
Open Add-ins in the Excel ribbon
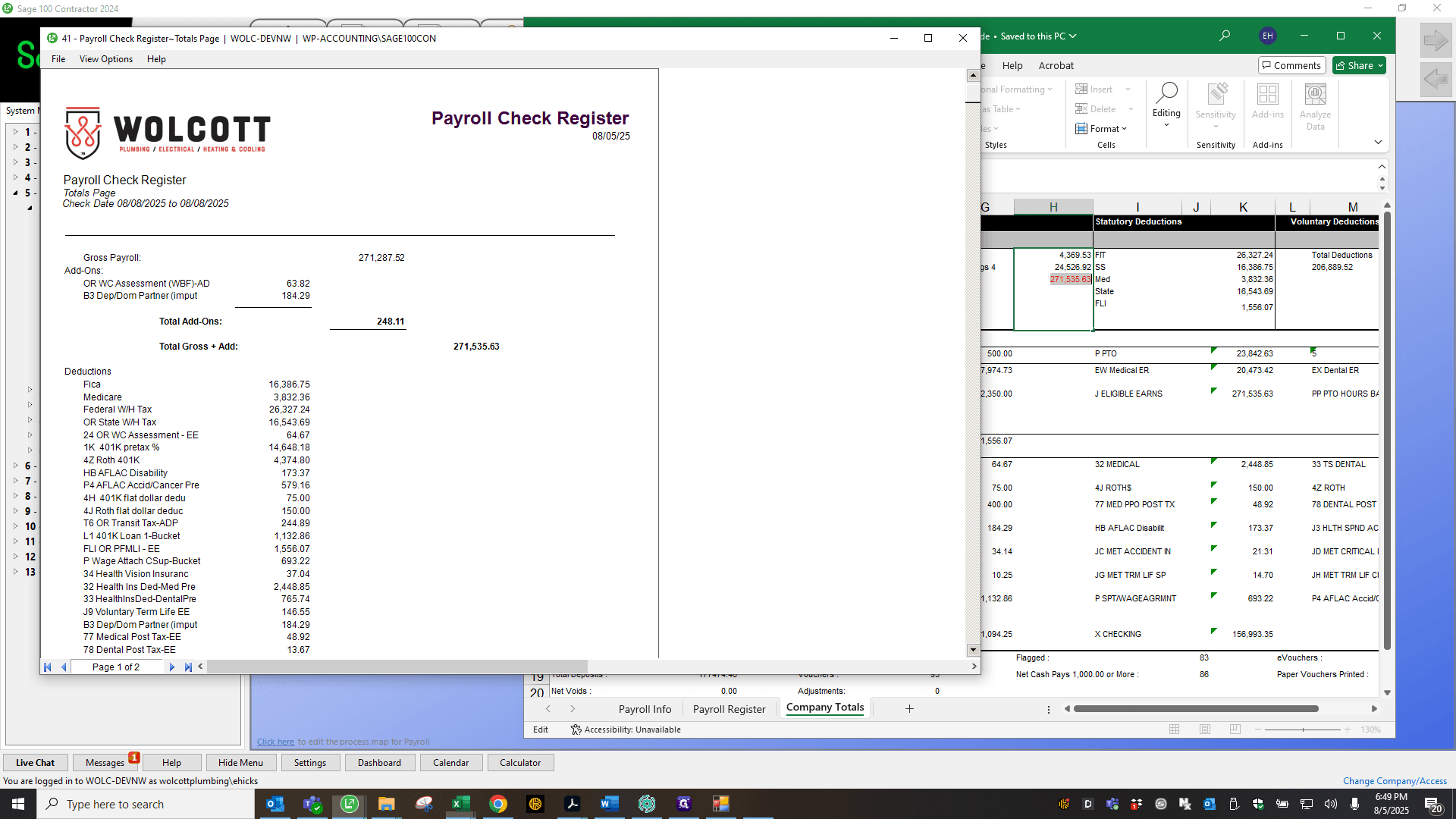pyautogui.click(x=1268, y=102)
